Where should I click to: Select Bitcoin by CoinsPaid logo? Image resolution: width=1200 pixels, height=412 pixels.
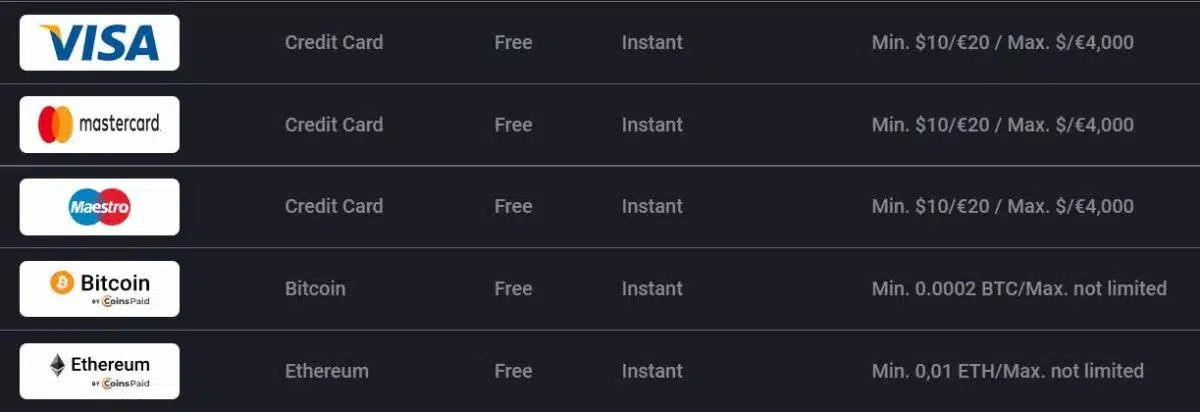coord(99,289)
